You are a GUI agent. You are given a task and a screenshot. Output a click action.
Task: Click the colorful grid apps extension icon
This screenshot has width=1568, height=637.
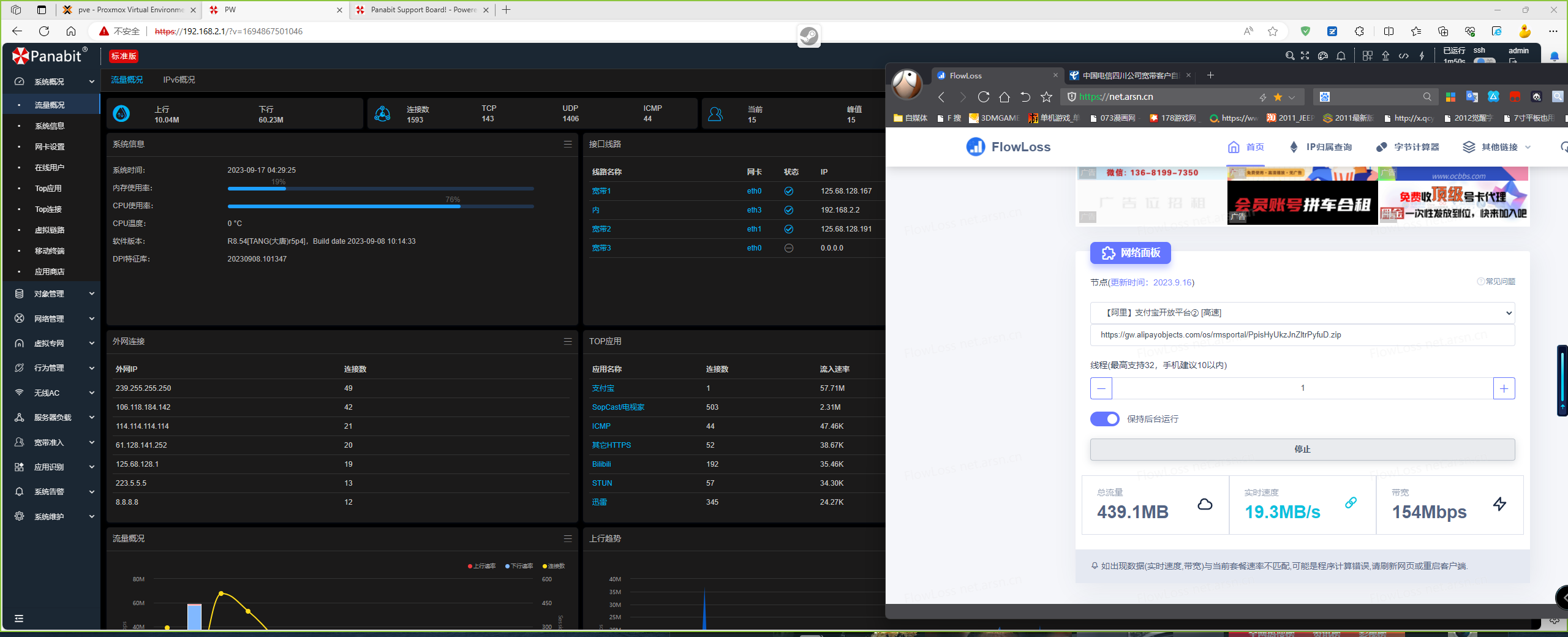pyautogui.click(x=1450, y=97)
